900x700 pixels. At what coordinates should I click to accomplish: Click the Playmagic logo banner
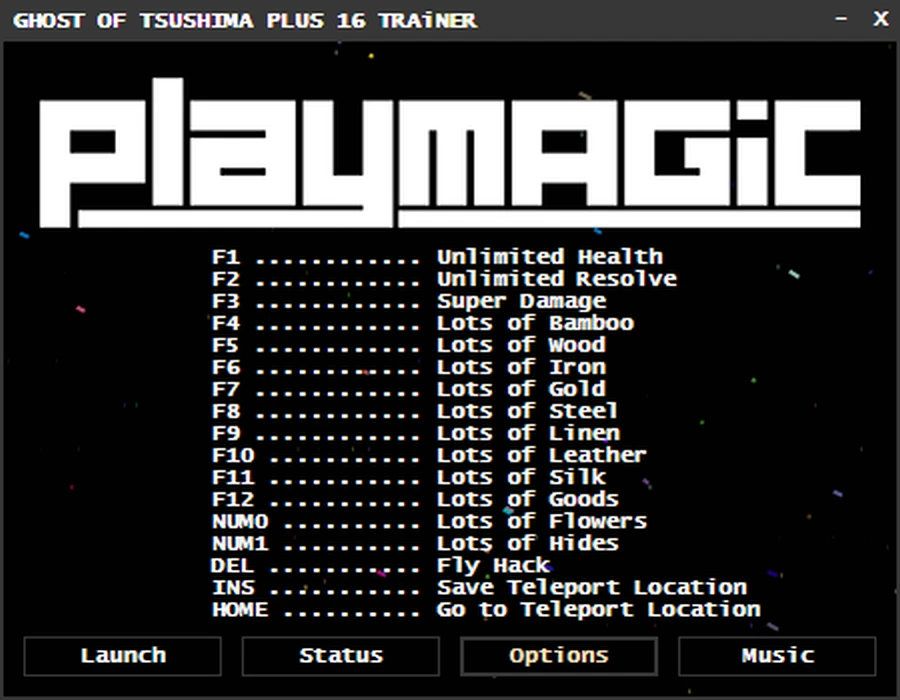449,153
